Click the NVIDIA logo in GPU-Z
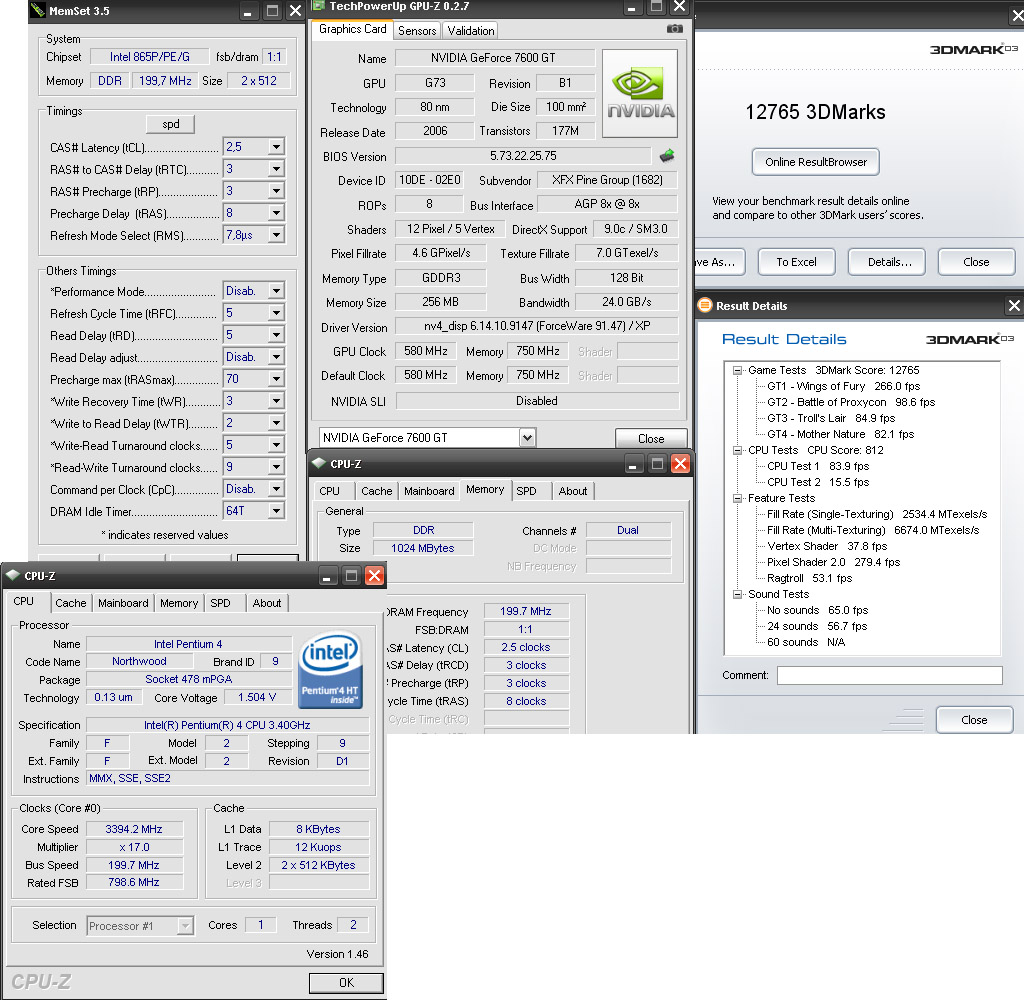Image resolution: width=1024 pixels, height=1000 pixels. pyautogui.click(x=640, y=93)
